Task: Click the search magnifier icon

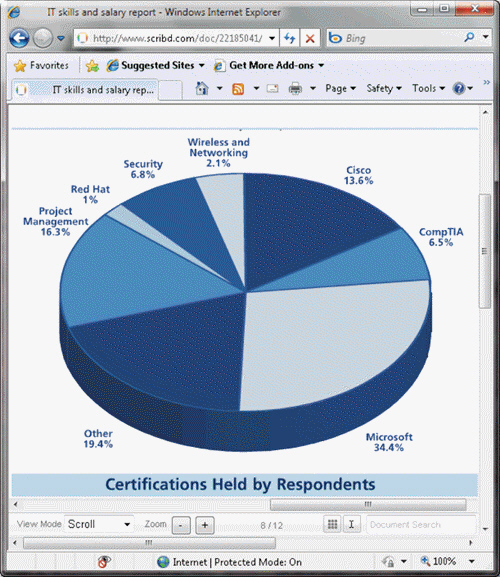Action: pyautogui.click(x=469, y=38)
